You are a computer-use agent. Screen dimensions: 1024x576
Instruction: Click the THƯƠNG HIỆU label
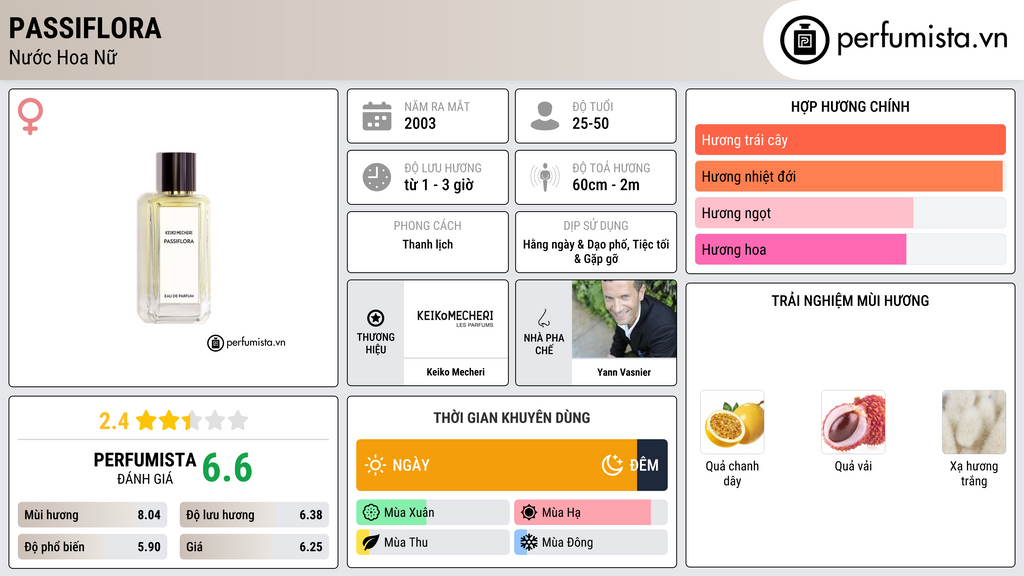click(x=376, y=344)
